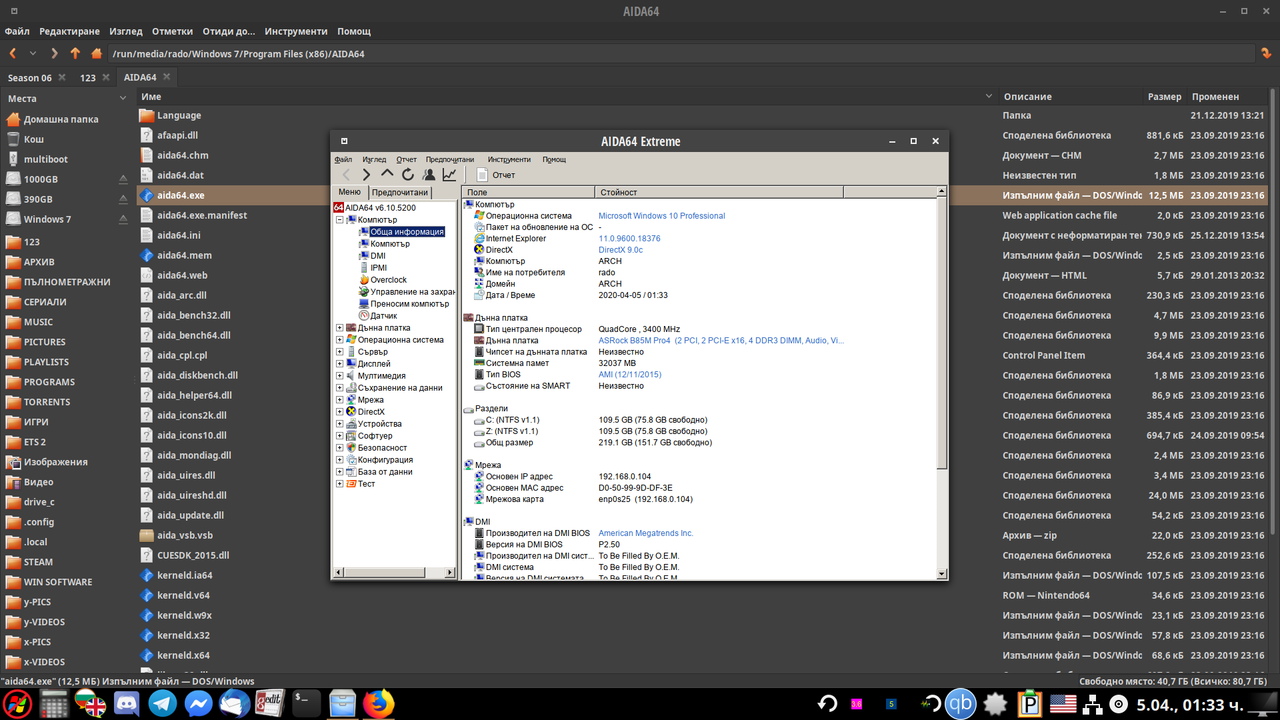
Task: Expand the Мултимедия tree node
Action: tap(340, 376)
